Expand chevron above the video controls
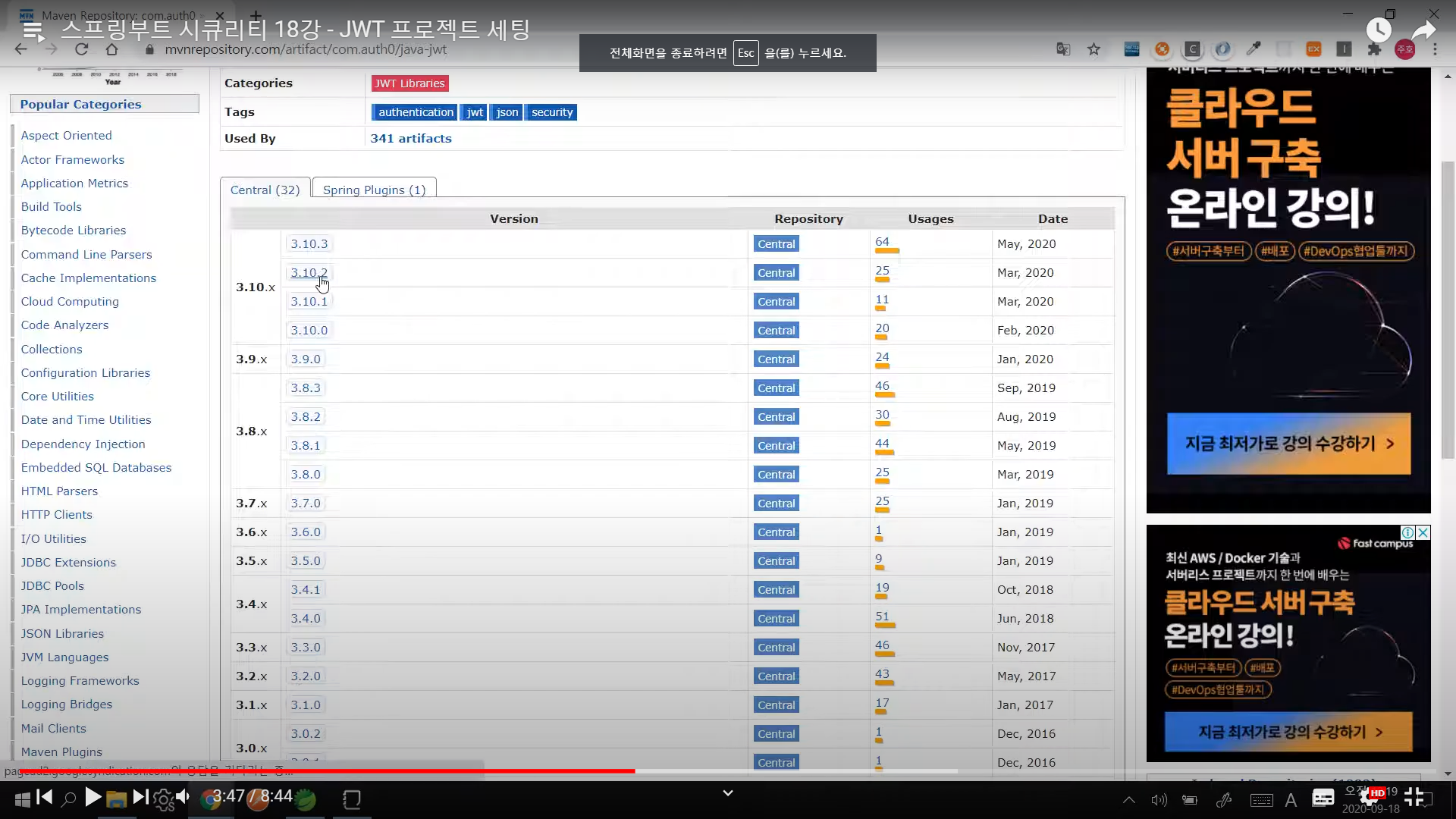Viewport: 1456px width, 819px height. coord(727,792)
